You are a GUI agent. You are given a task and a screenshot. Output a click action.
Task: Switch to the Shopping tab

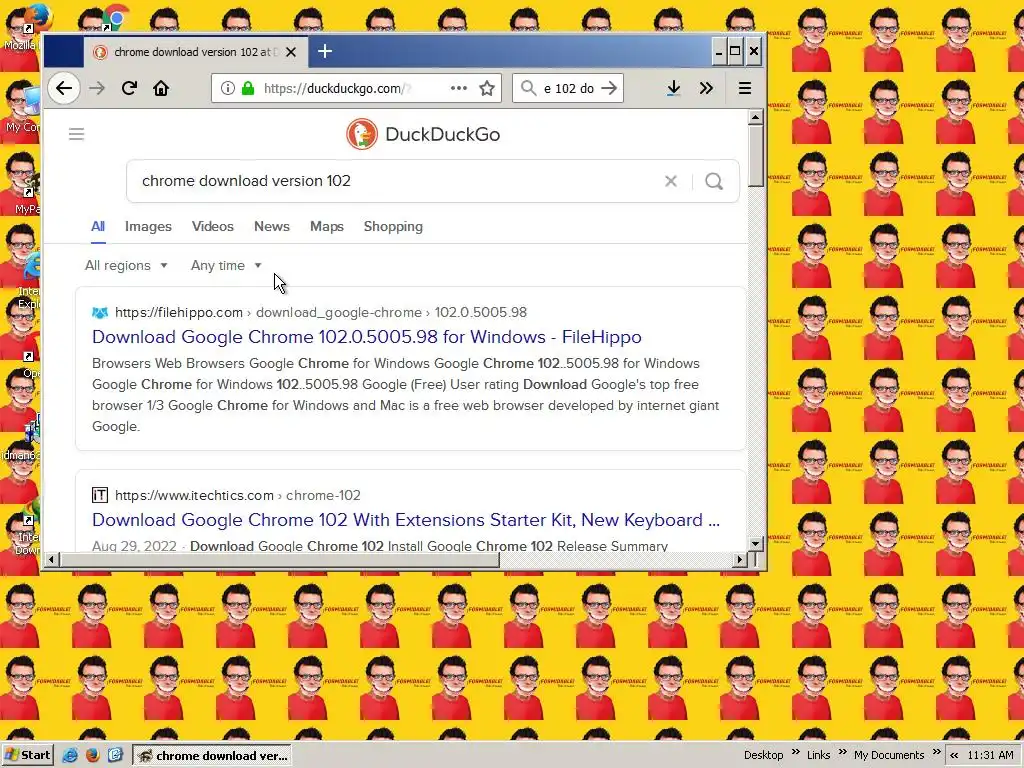(393, 227)
